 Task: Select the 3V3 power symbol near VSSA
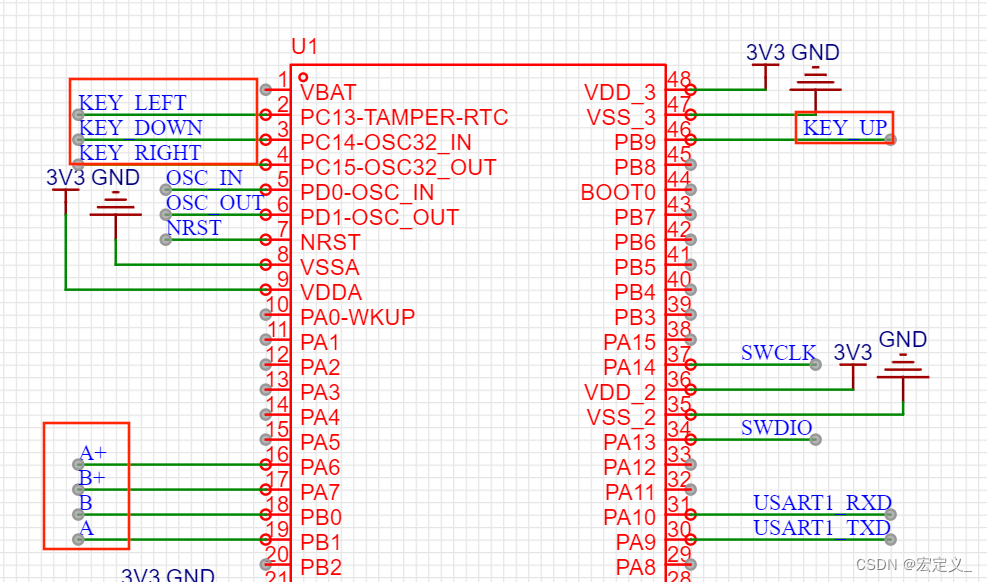(63, 195)
